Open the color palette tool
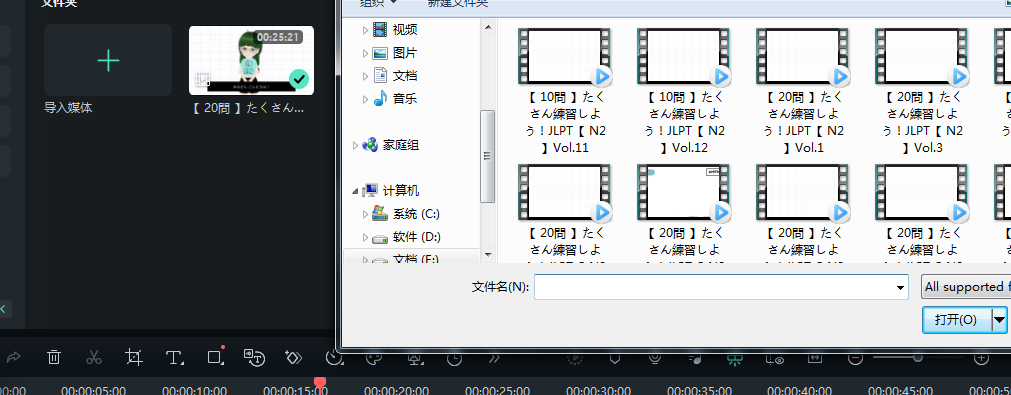The image size is (1011, 395). pyautogui.click(x=373, y=358)
